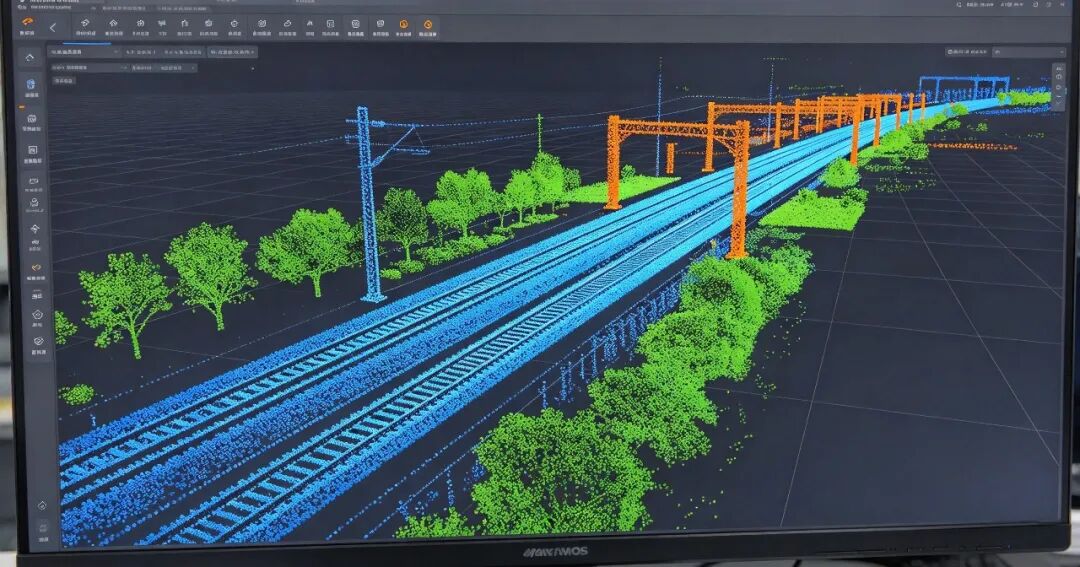1080x567 pixels.
Task: Select the seventh left sidebar diamond icon
Action: (x=35, y=228)
